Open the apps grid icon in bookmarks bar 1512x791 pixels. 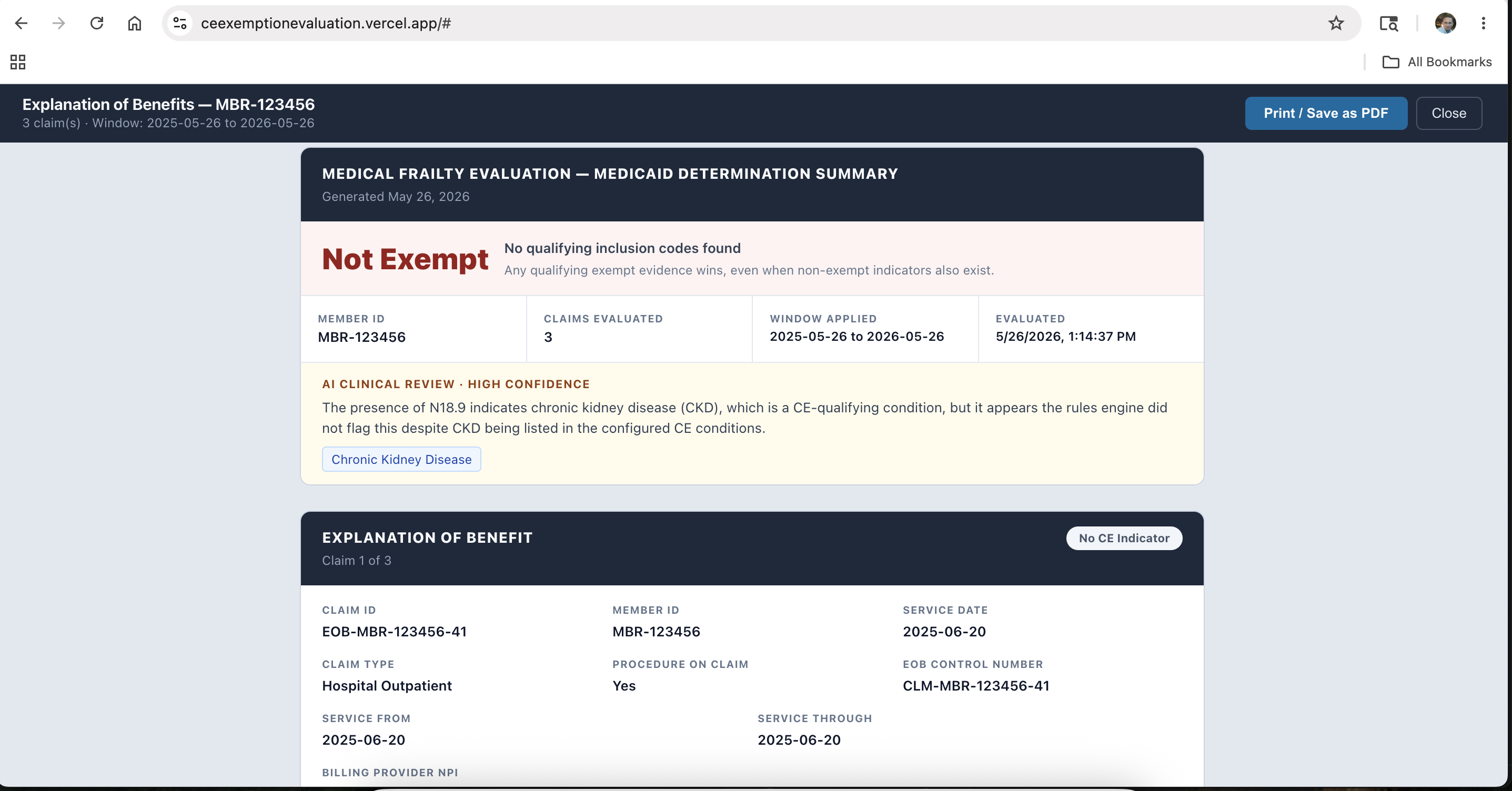pyautogui.click(x=18, y=62)
